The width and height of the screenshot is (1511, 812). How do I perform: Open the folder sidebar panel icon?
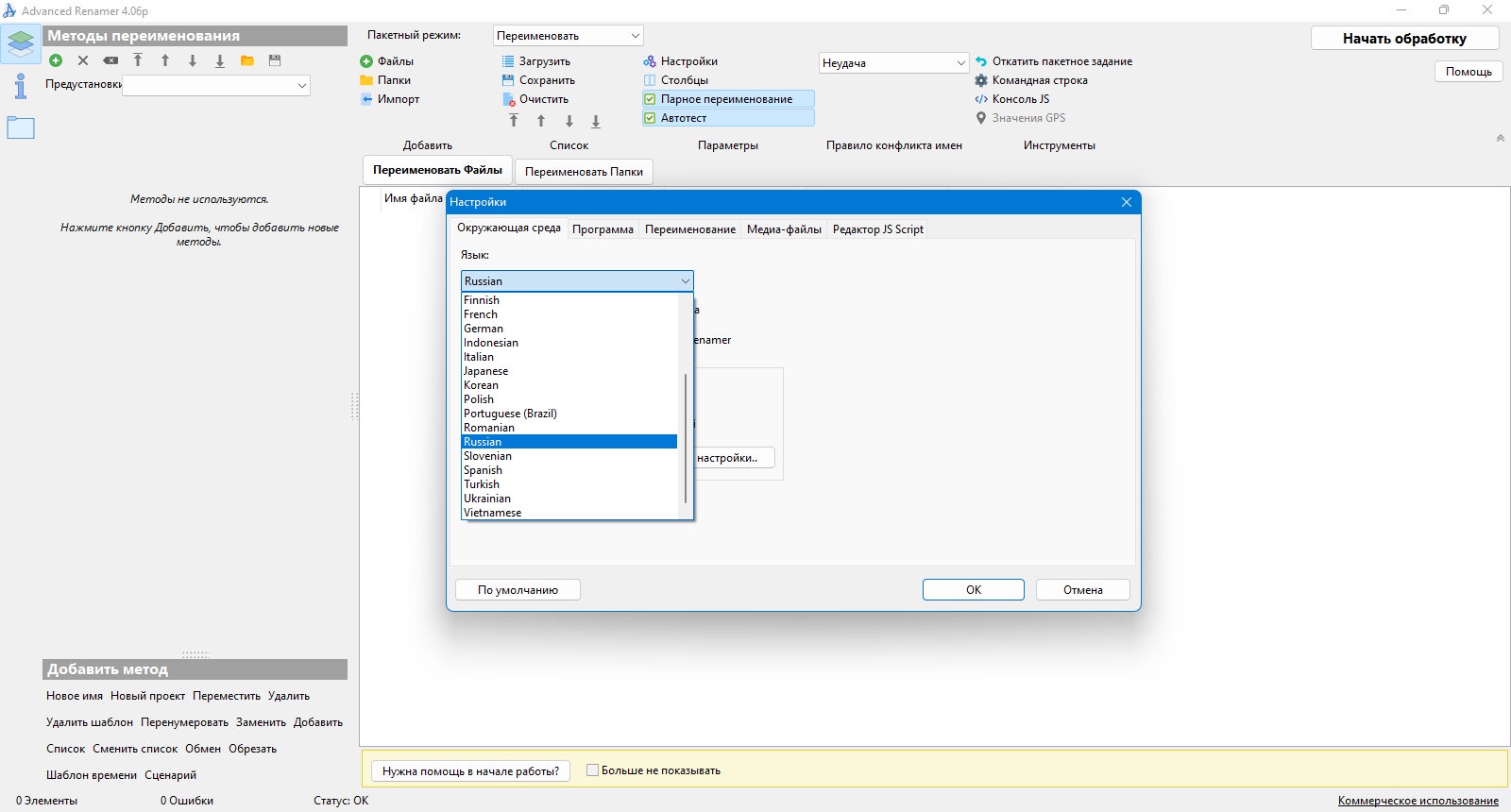point(21,127)
